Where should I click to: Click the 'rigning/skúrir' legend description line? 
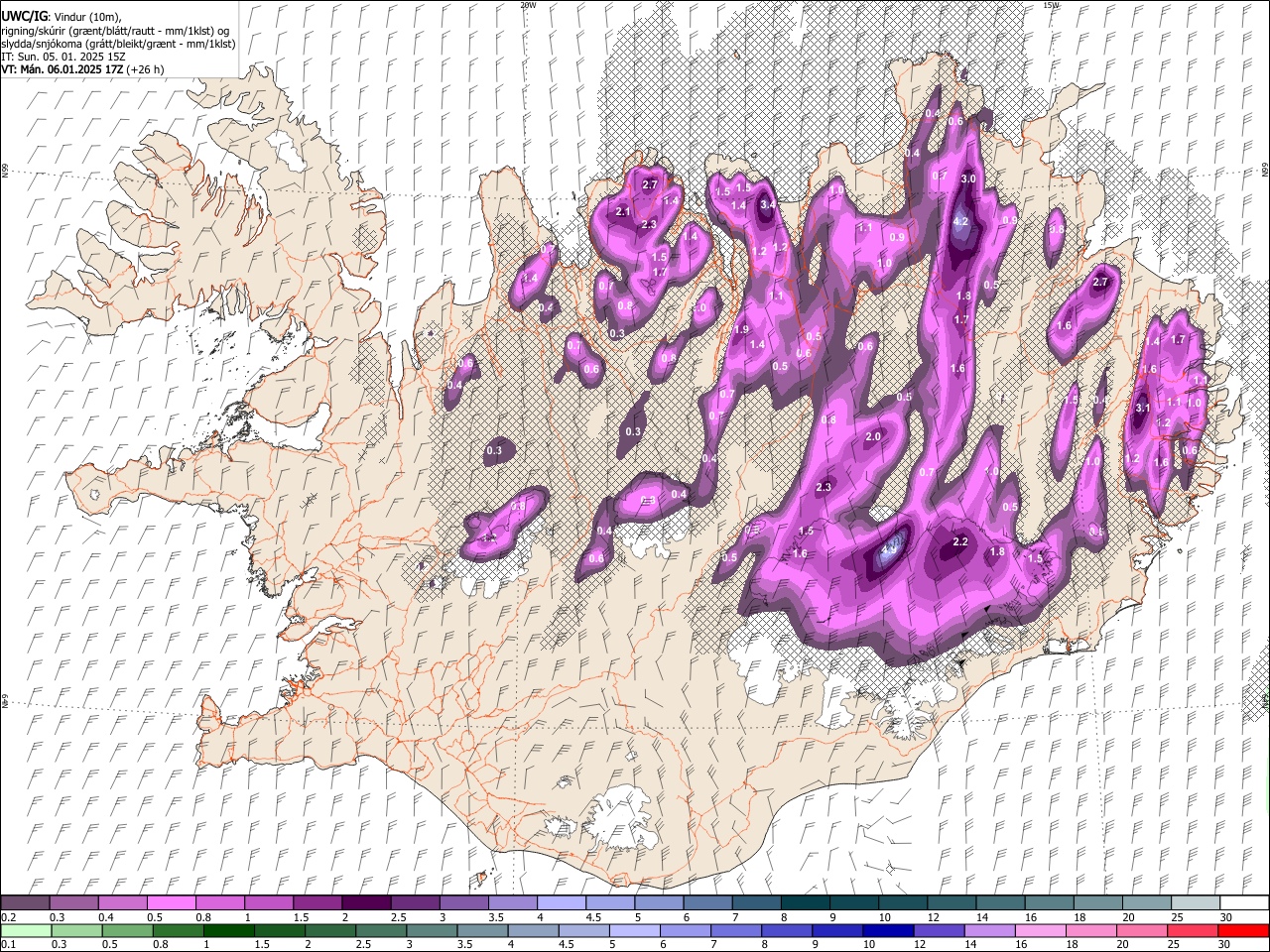pyautogui.click(x=115, y=31)
